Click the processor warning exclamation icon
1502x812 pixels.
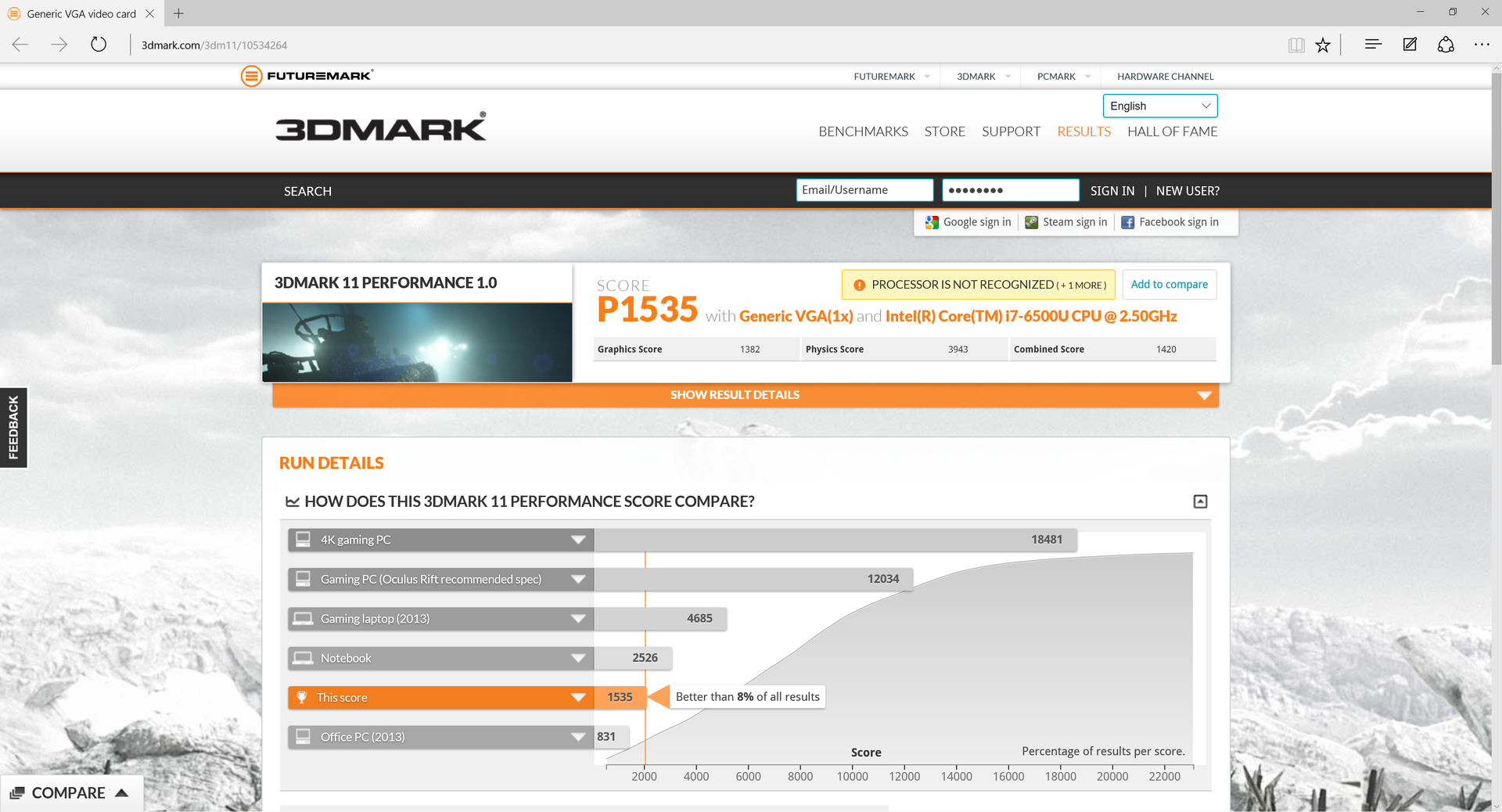859,286
